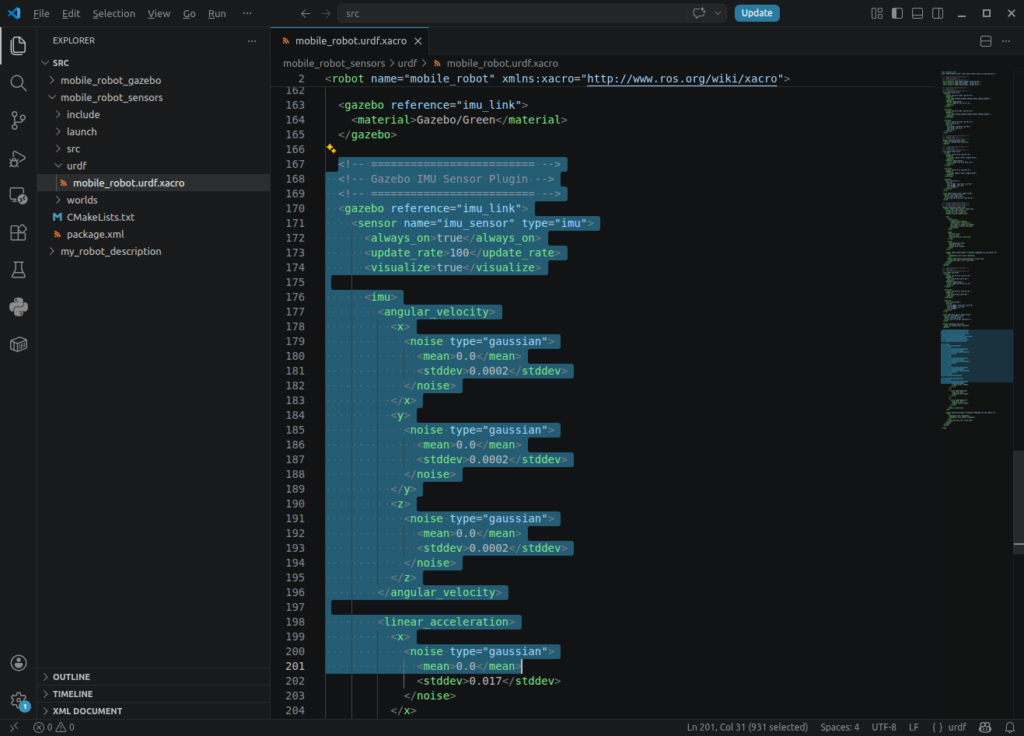This screenshot has width=1024, height=736.
Task: Expand the include folder
Action: (154, 114)
